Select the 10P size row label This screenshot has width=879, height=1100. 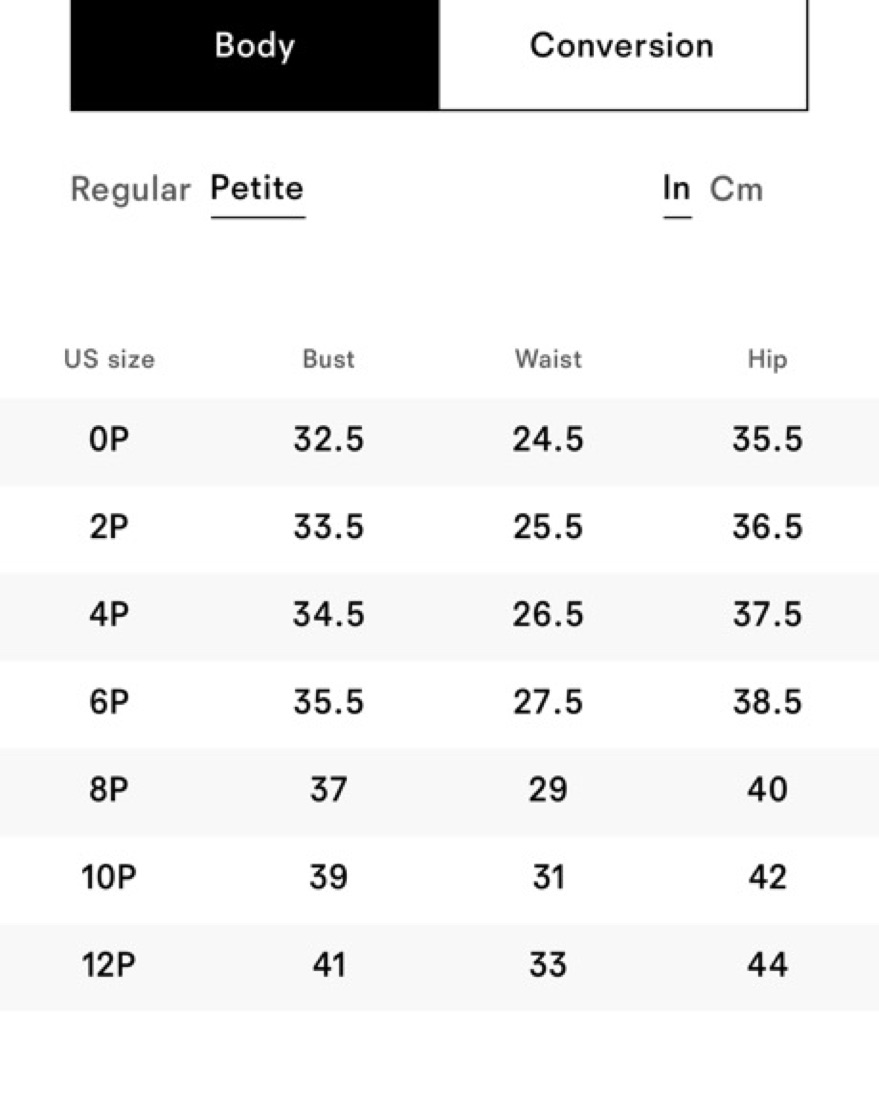click(109, 877)
